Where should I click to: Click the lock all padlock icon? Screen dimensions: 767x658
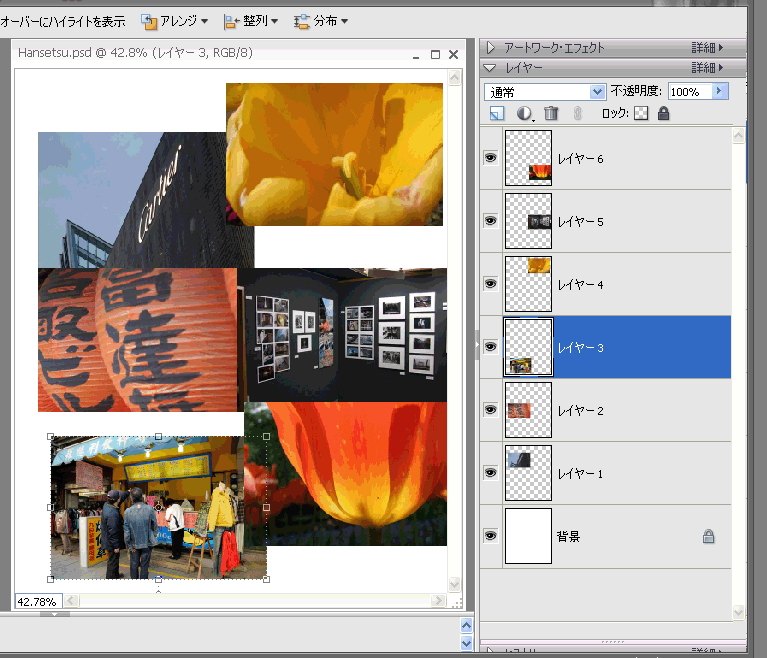point(663,114)
